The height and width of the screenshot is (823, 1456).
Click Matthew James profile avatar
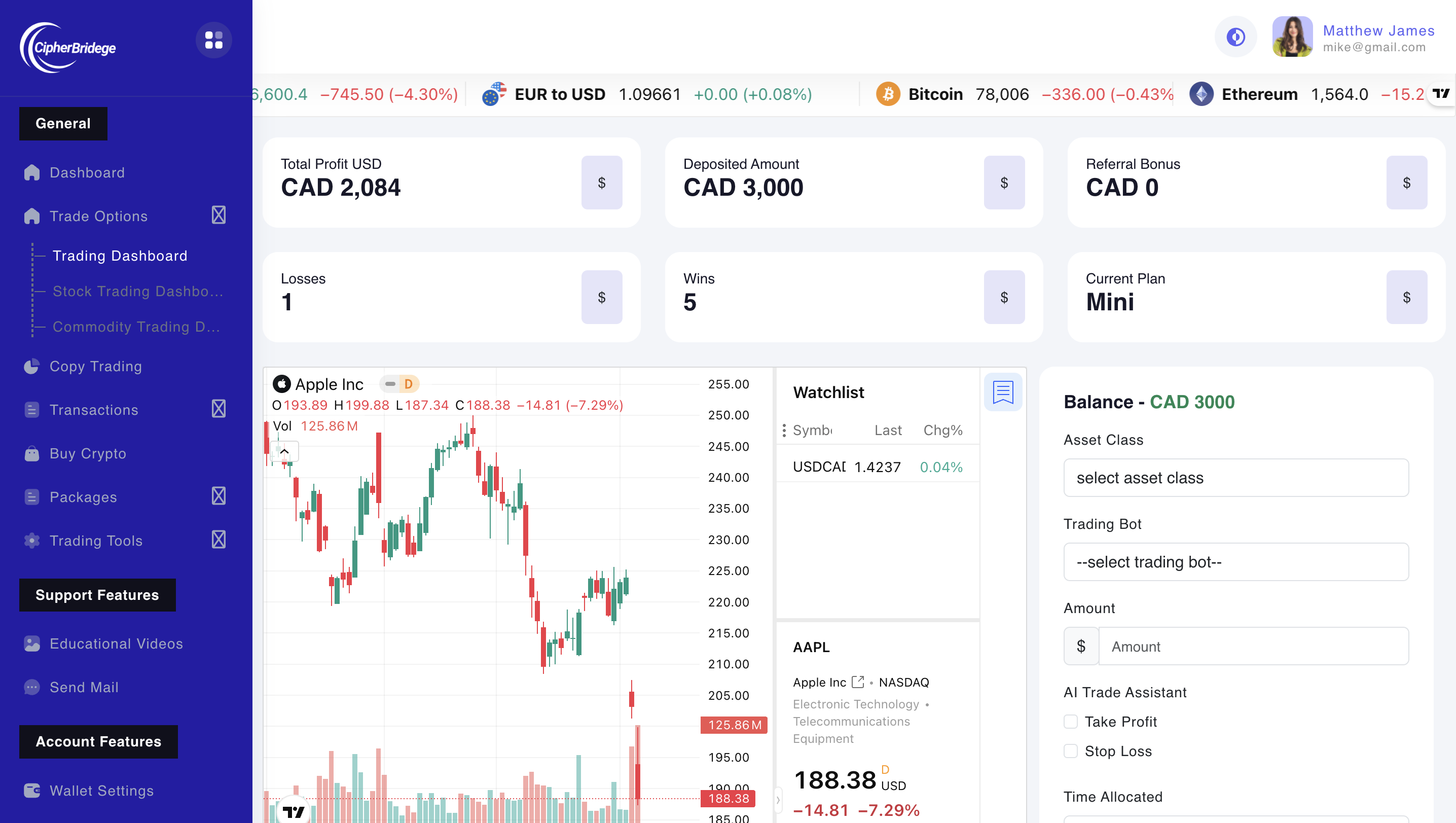pos(1292,38)
